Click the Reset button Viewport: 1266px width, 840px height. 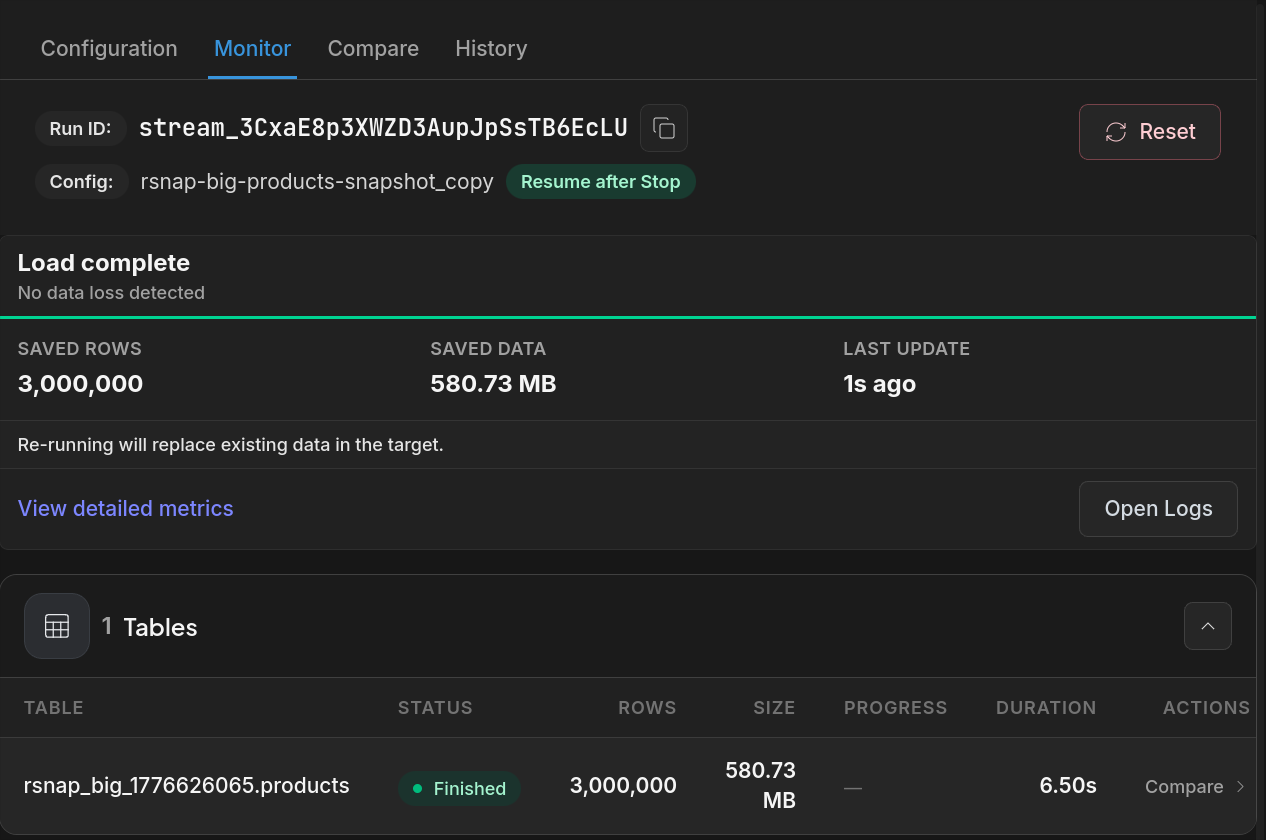(x=1150, y=132)
